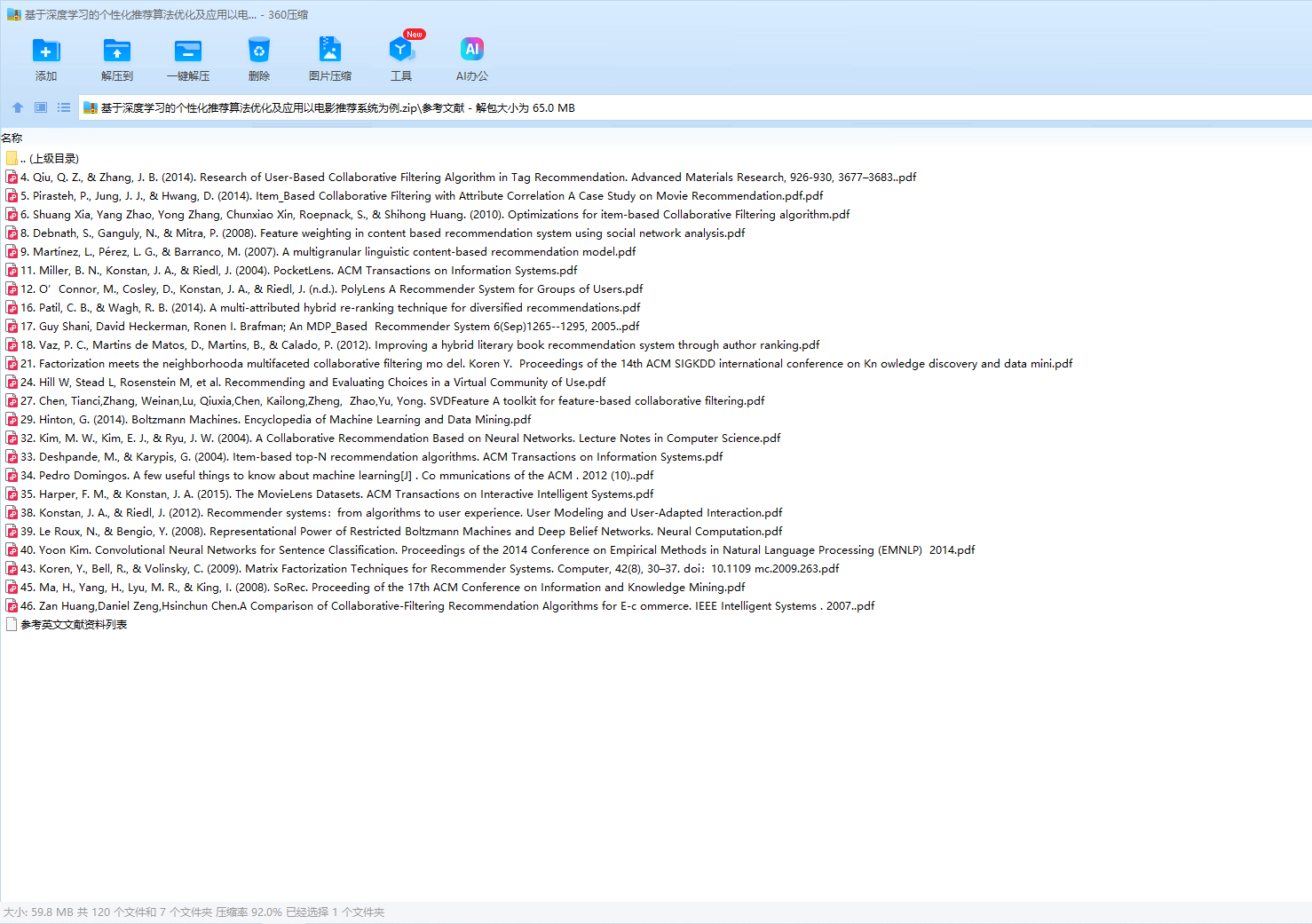The image size is (1312, 924).
Task: Click the 添加 (Add) toolbar icon
Action: [x=46, y=51]
